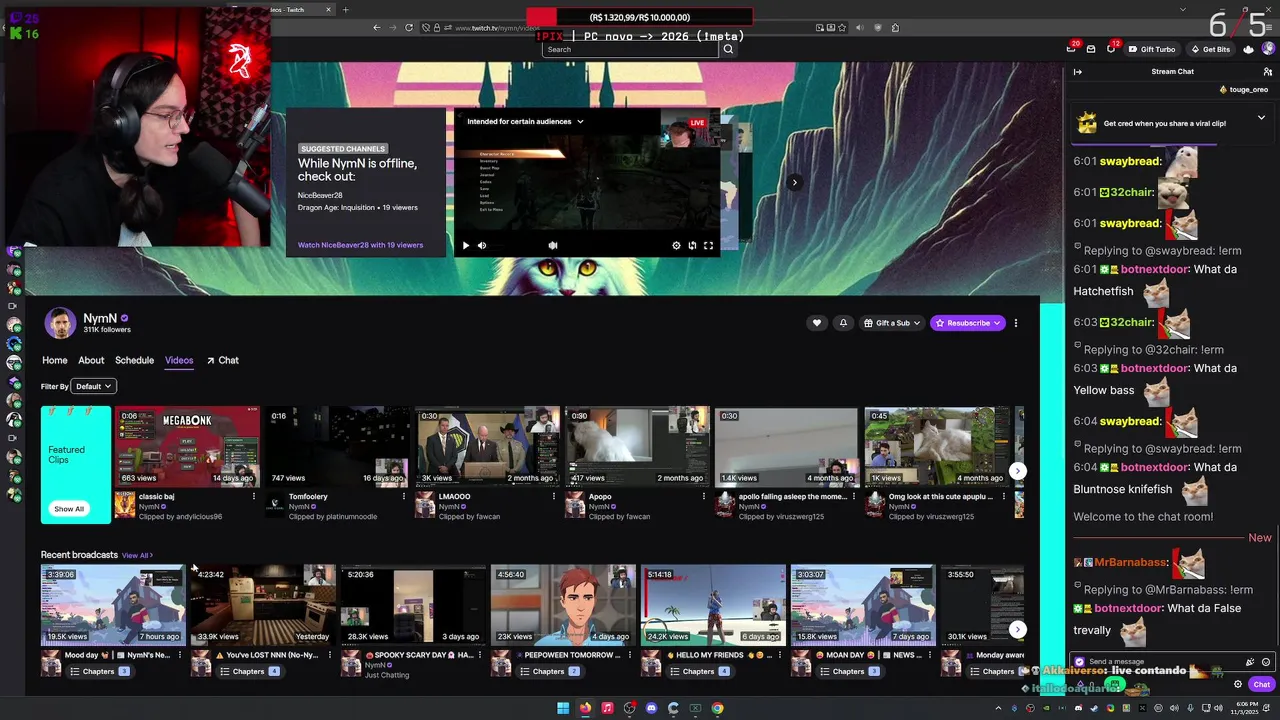Expand Chapters for 'MOAN DAY' broadcast
Viewport: 1280px width, 720px height.
tap(849, 671)
